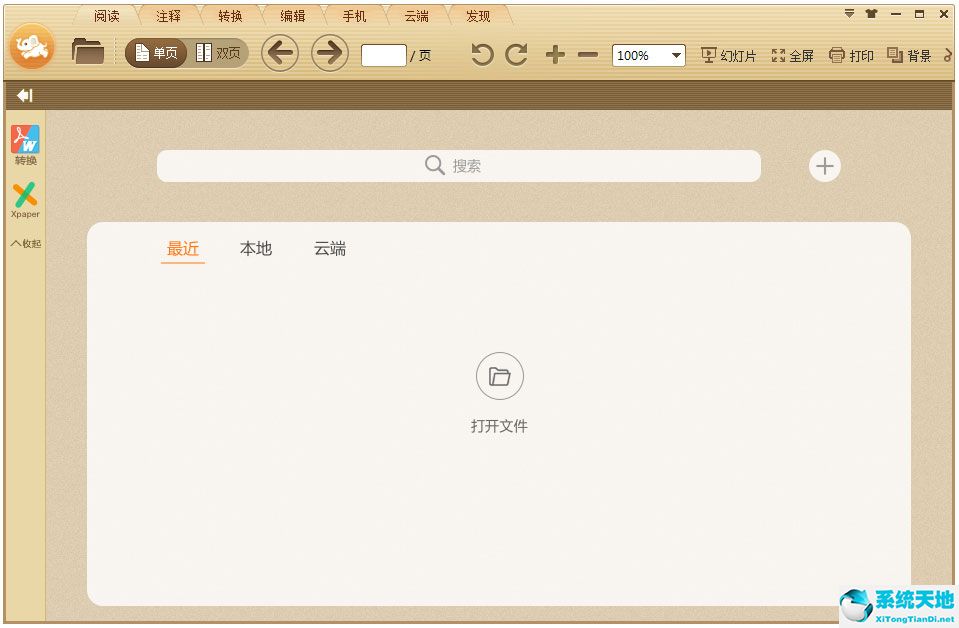
Task: Go to previous page with left arrow
Action: pyautogui.click(x=280, y=53)
